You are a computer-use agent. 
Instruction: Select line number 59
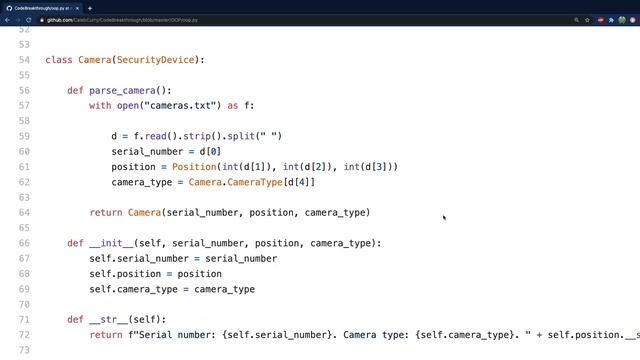click(24, 136)
